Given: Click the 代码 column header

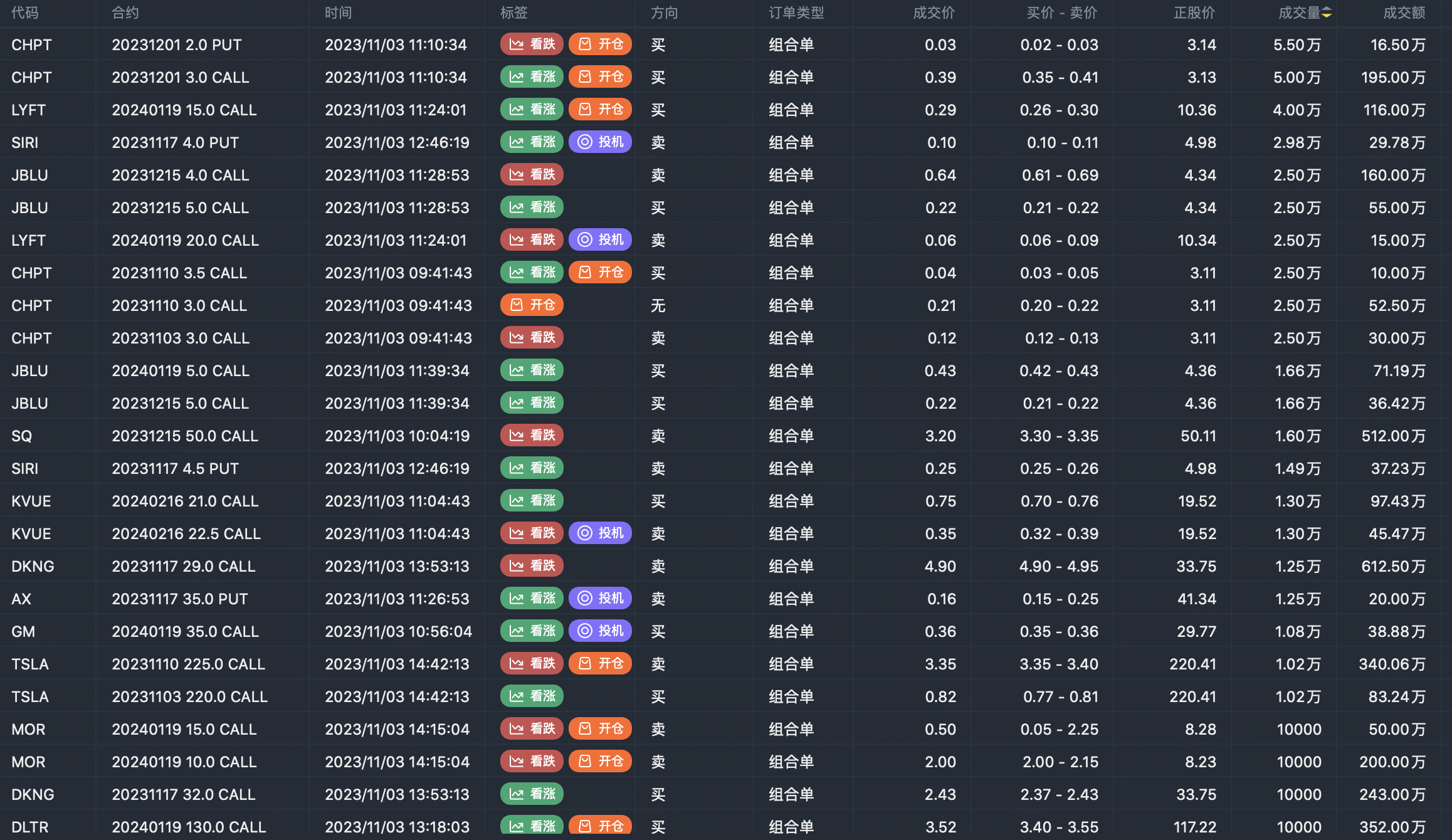Looking at the screenshot, I should coord(25,13).
